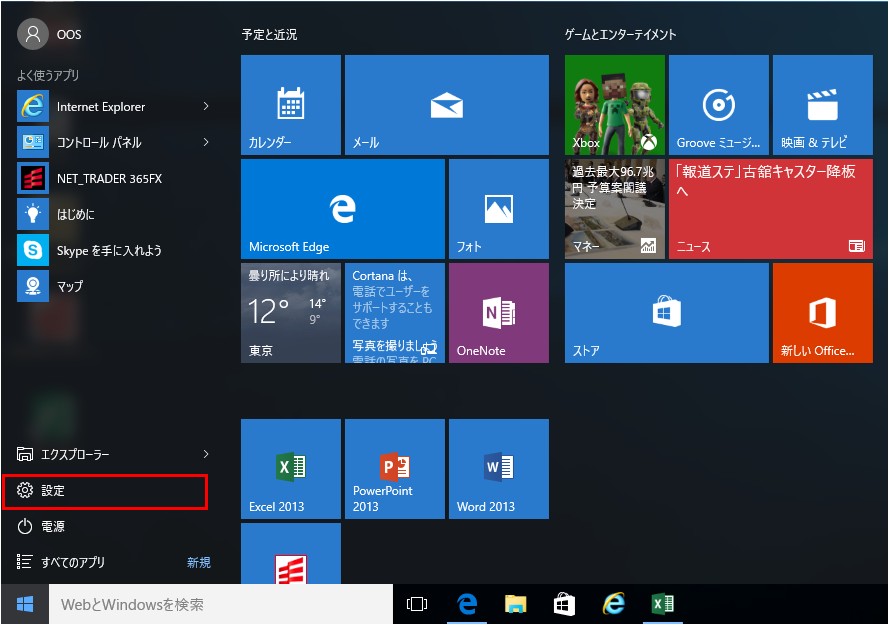Launch the Excel 2013 tile
The image size is (889, 625).
point(291,469)
